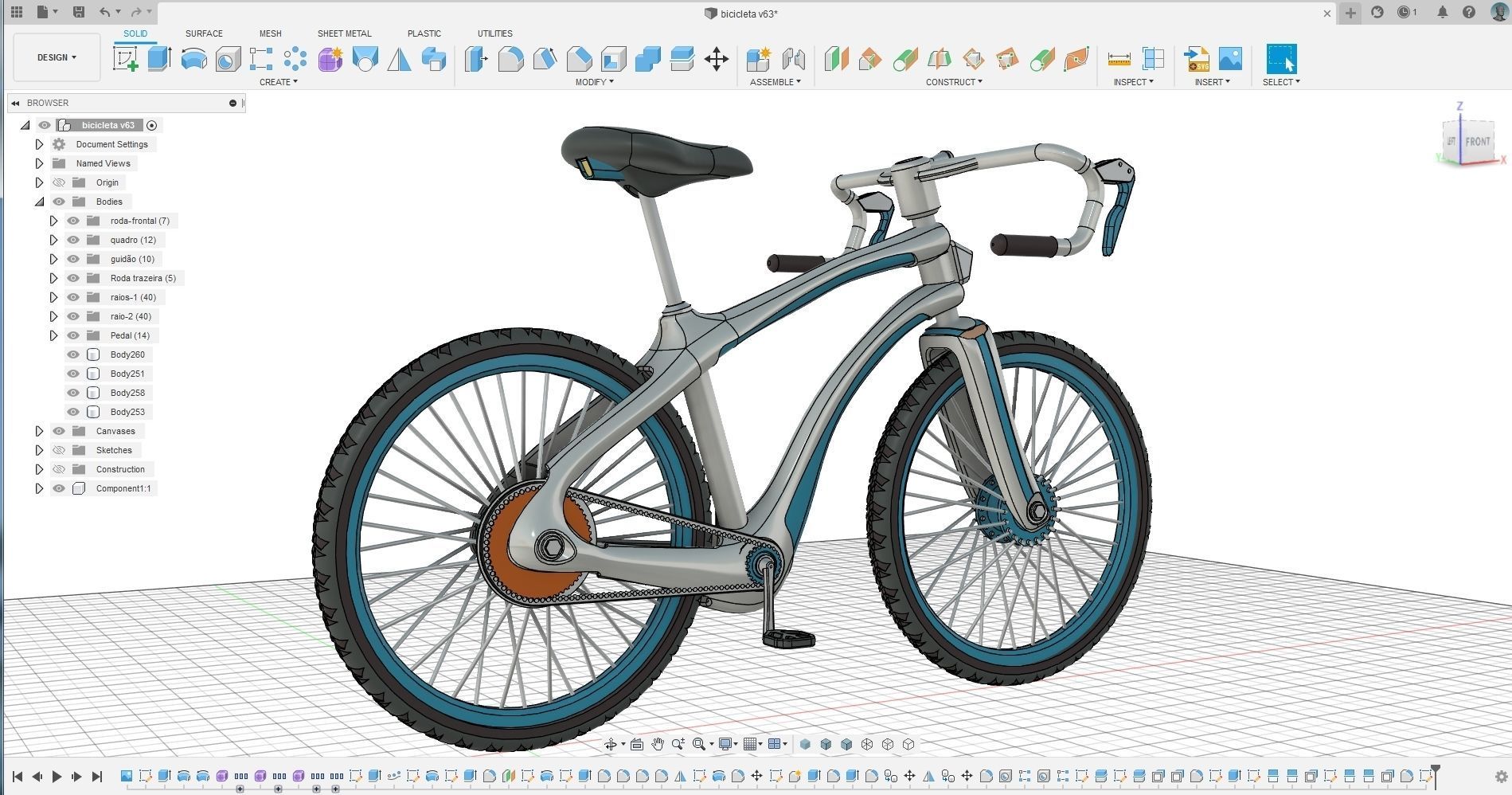Collapse the Bodies folder

point(39,202)
